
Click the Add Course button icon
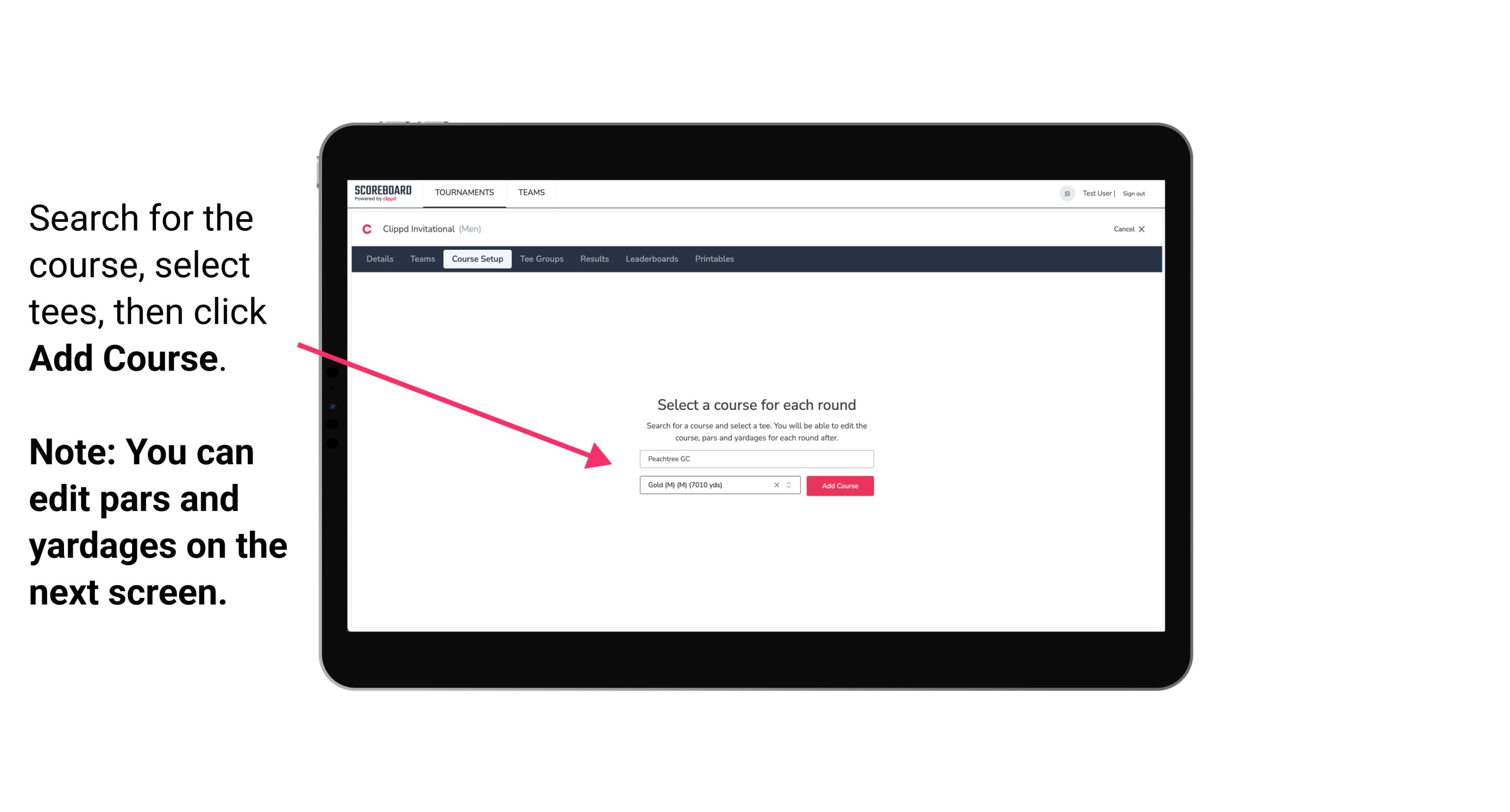[x=838, y=486]
